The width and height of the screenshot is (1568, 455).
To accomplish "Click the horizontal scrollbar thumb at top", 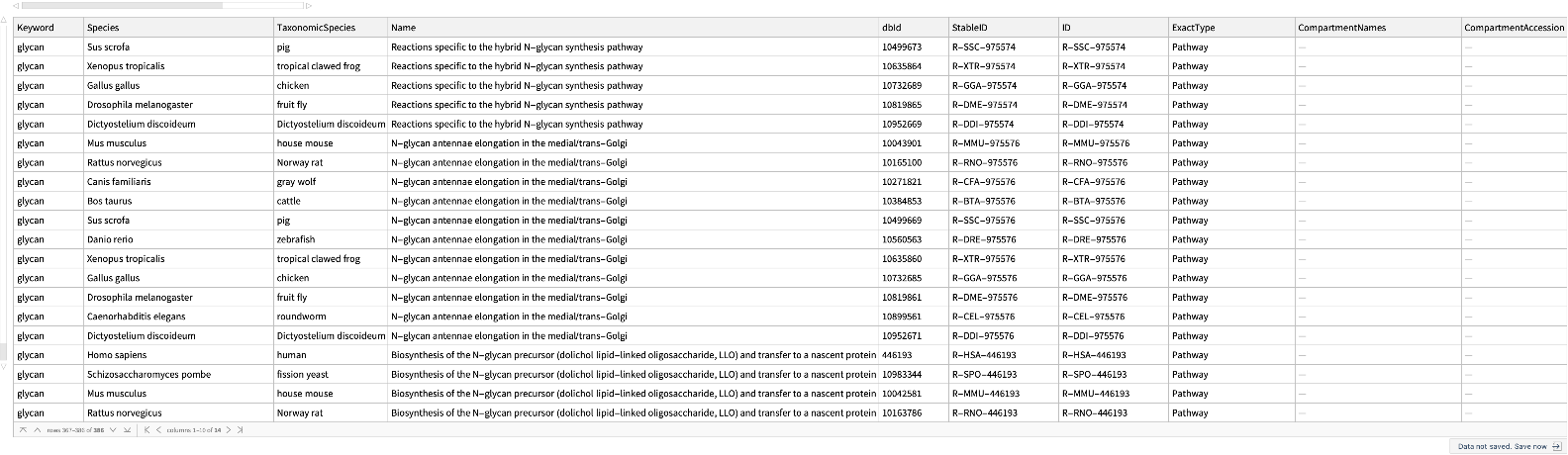I will pyautogui.click(x=122, y=5).
